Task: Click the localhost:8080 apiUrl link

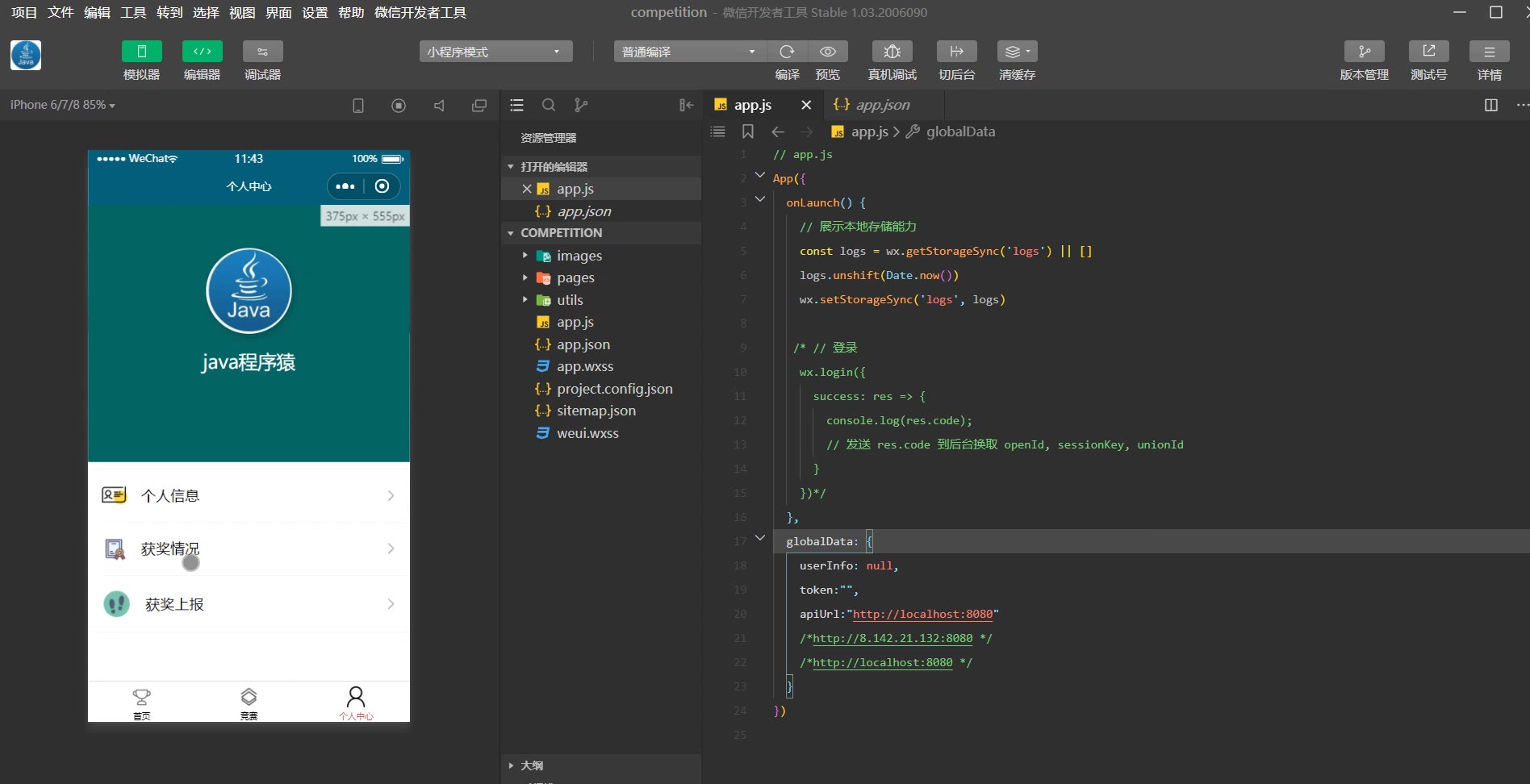Action: [x=922, y=614]
